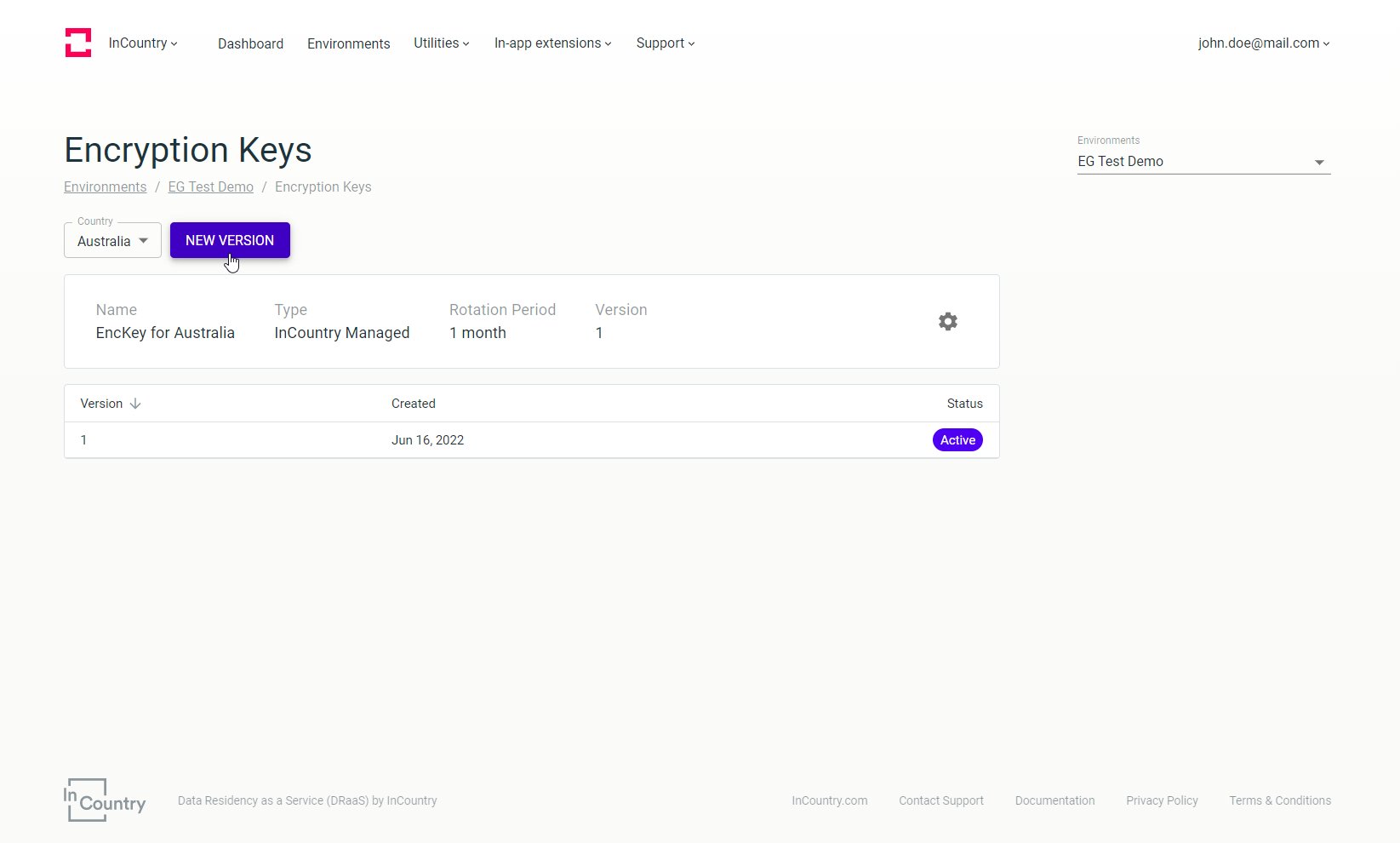Viewport: 1400px width, 843px height.
Task: Open Privacy Policy footer link
Action: pos(1162,800)
